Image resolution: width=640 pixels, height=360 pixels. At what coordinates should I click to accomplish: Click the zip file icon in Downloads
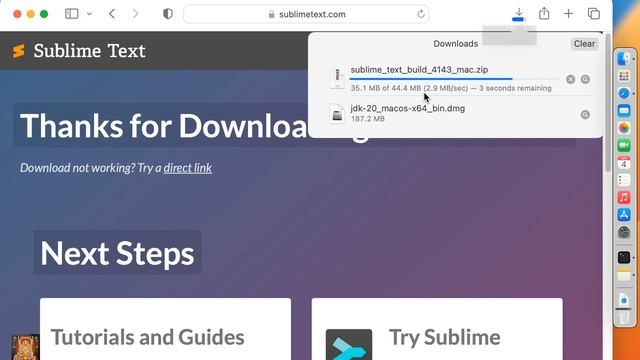[337, 78]
